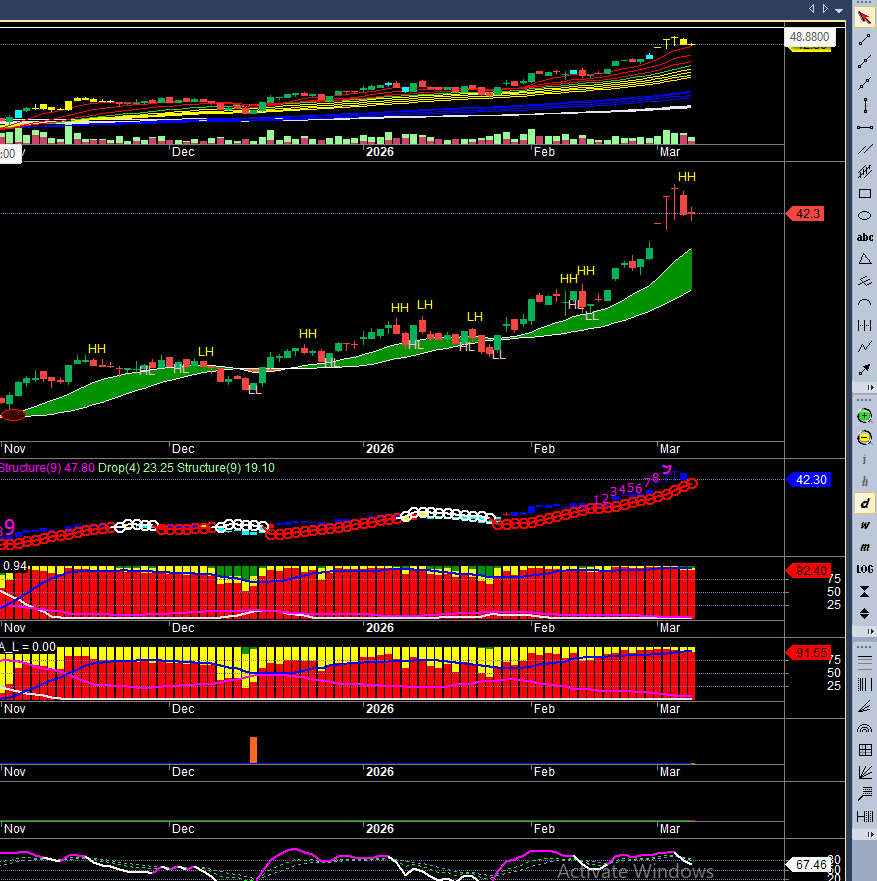Viewport: 877px width, 881px height.
Task: Click the green zoom in magnifier
Action: 864,416
